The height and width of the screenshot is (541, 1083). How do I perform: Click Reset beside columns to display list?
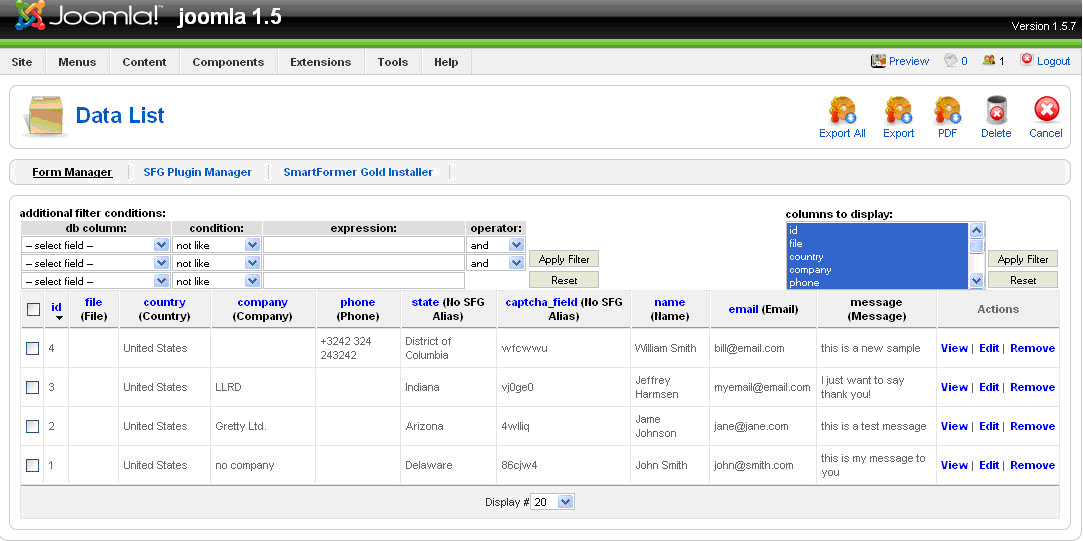(1023, 280)
